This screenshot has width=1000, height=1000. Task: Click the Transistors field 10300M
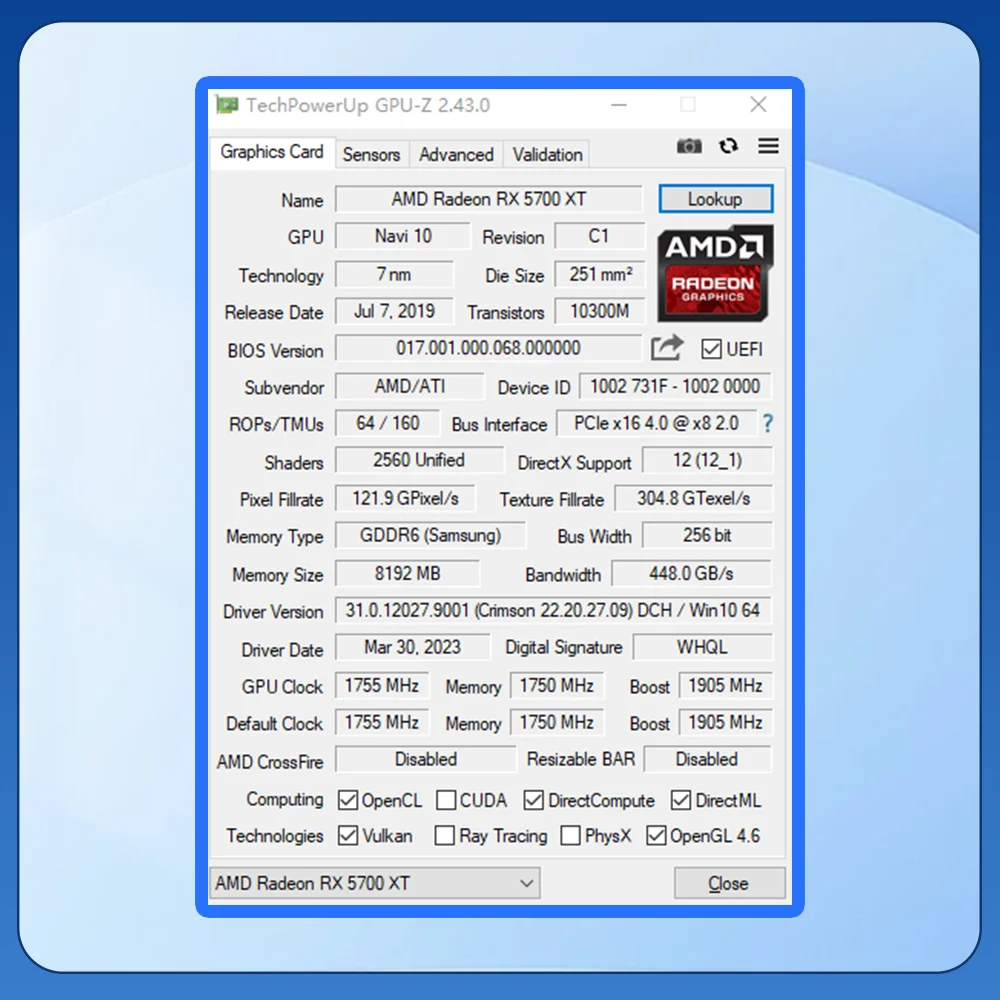point(599,311)
